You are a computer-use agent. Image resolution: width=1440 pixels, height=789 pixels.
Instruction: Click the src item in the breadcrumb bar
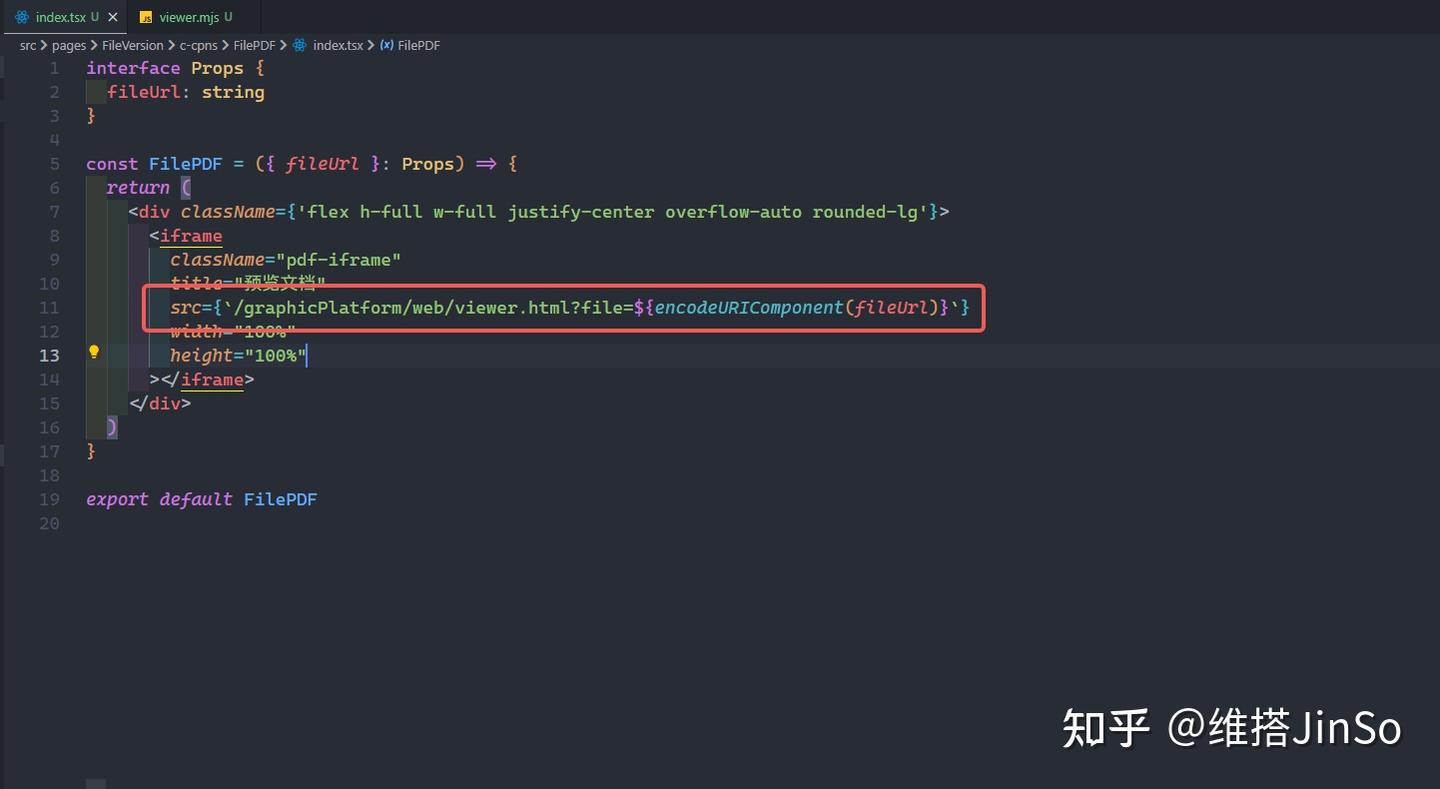coord(28,45)
